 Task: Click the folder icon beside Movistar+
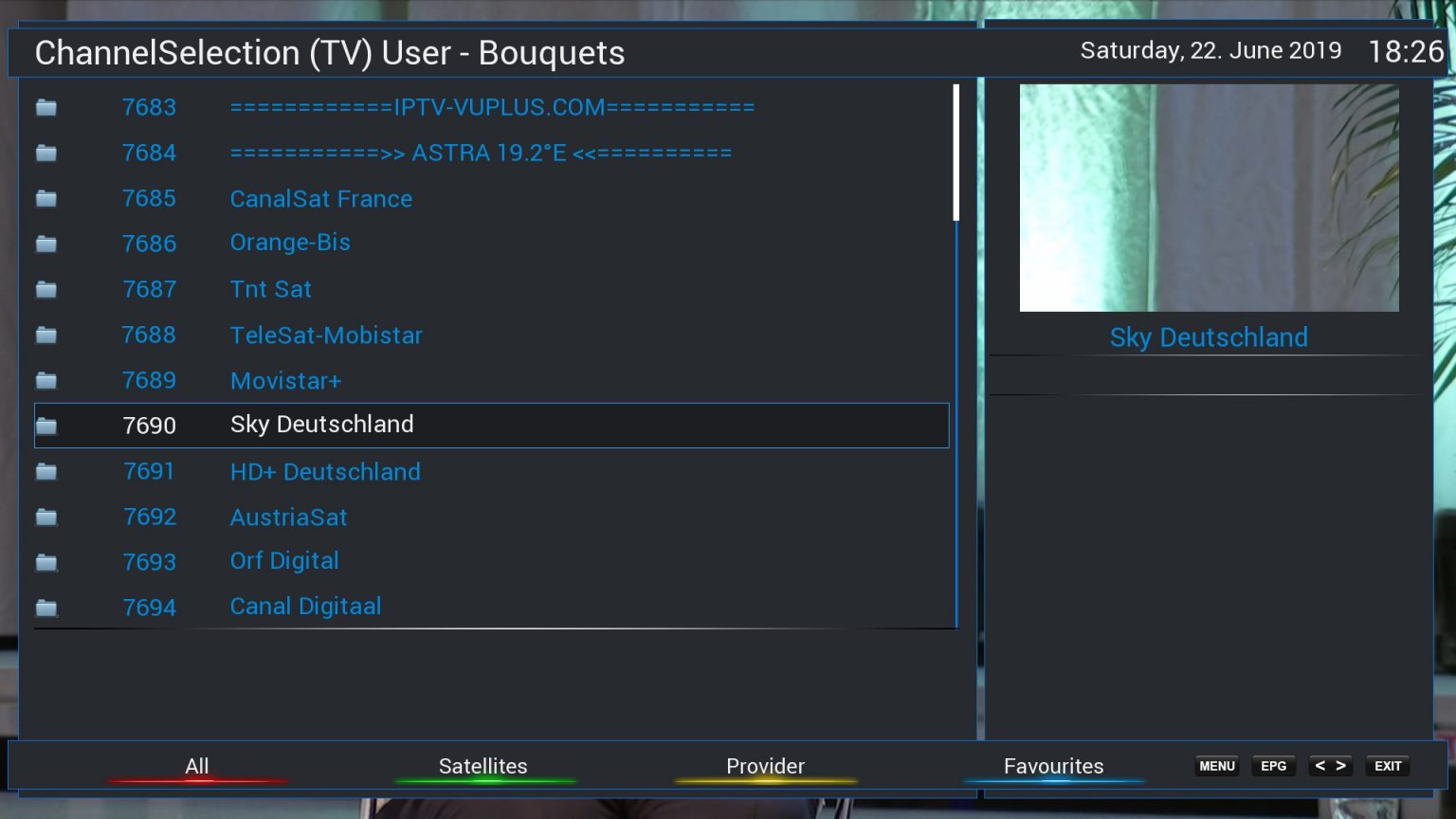pos(46,381)
